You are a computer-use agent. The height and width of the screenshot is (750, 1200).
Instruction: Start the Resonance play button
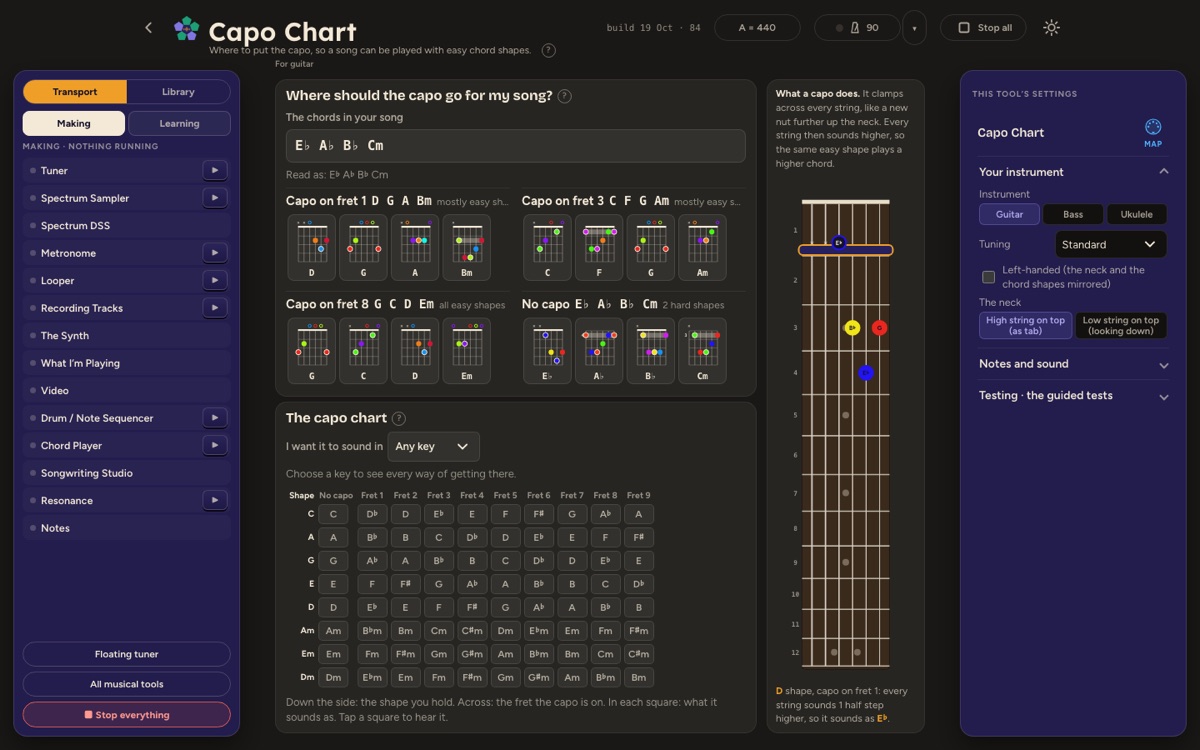pyautogui.click(x=215, y=501)
